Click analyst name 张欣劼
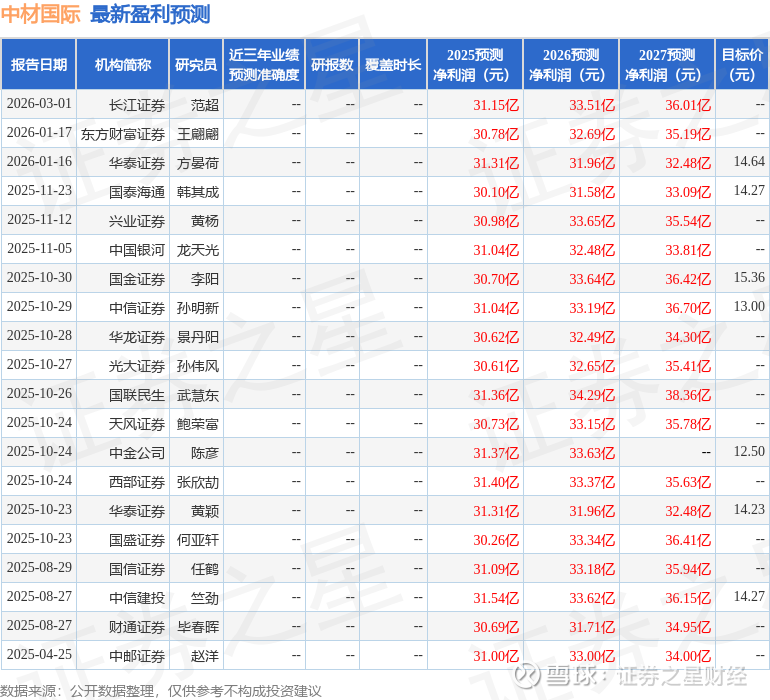770x700 pixels. pos(198,482)
